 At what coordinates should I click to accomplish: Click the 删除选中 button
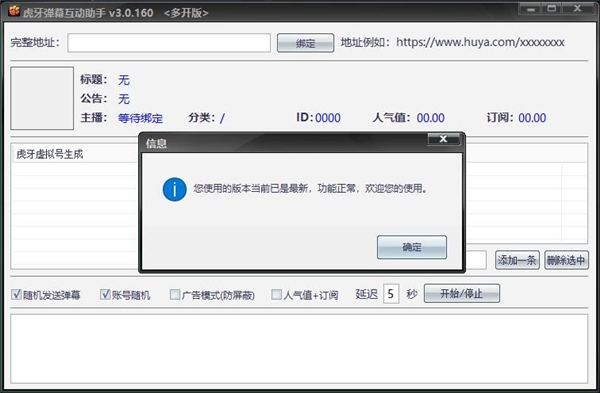[566, 260]
